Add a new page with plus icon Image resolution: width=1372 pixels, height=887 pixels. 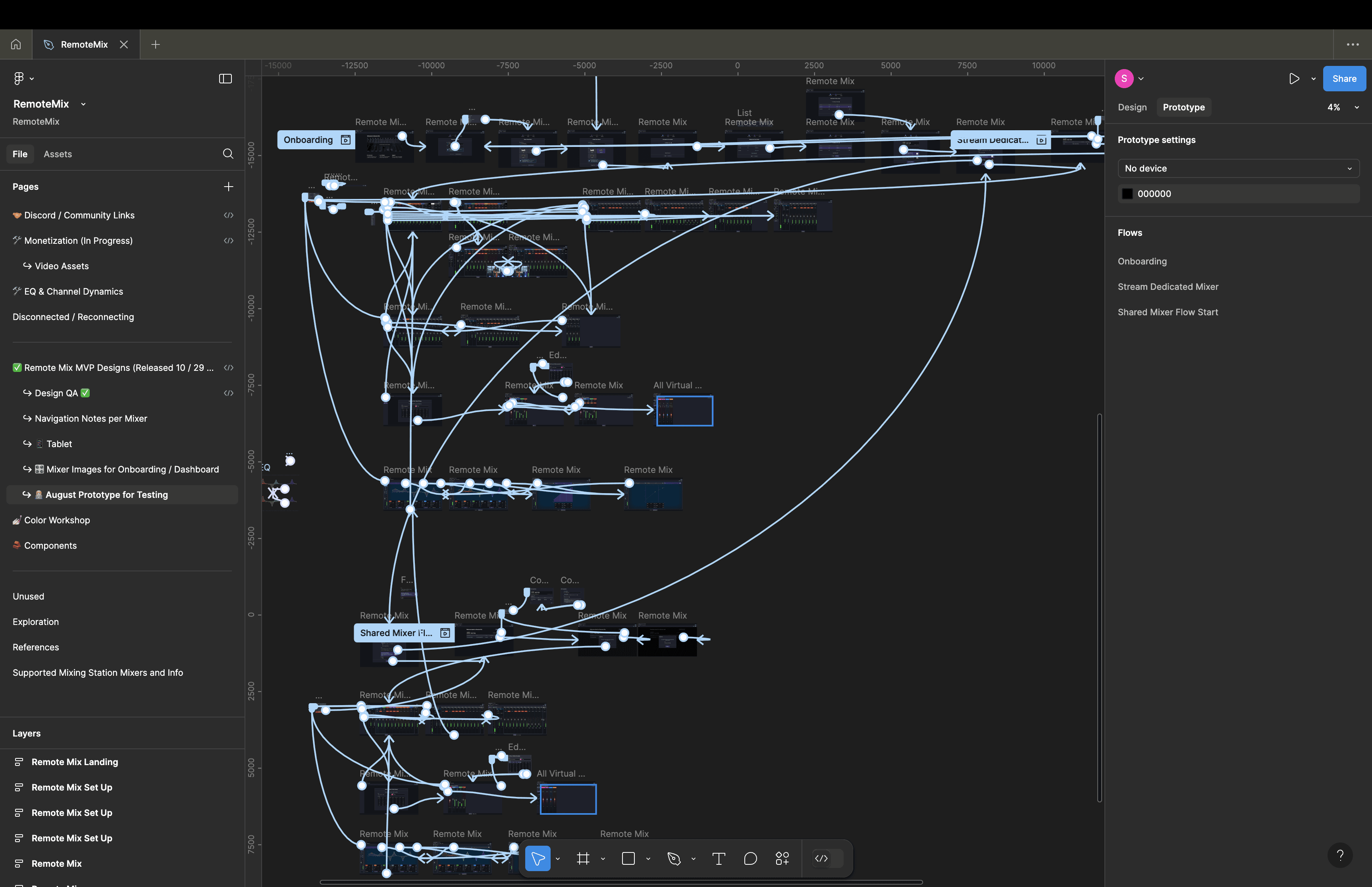click(x=229, y=187)
